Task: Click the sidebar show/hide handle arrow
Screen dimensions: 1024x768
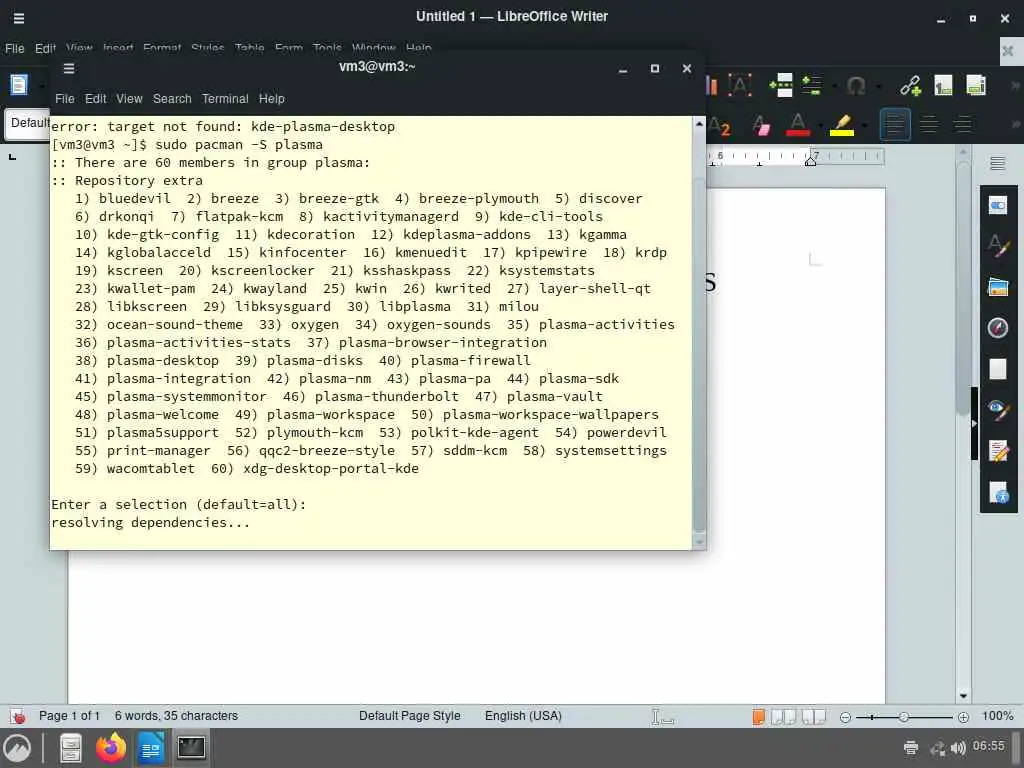Action: pos(974,424)
